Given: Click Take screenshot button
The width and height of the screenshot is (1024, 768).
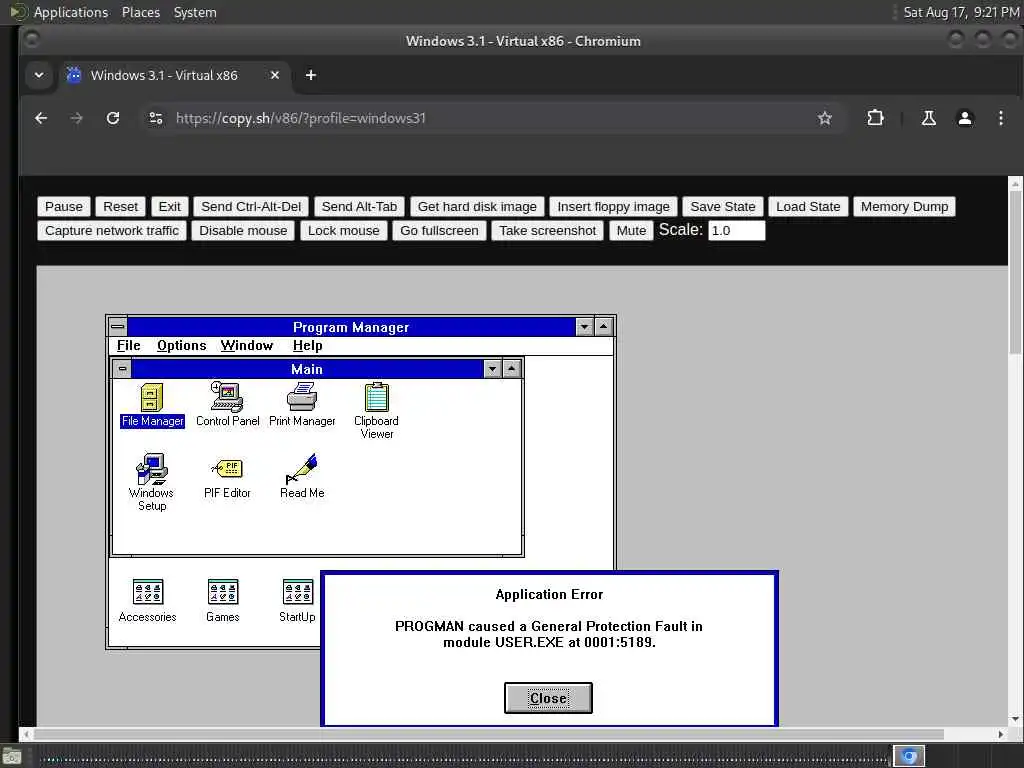Looking at the screenshot, I should 547,231.
